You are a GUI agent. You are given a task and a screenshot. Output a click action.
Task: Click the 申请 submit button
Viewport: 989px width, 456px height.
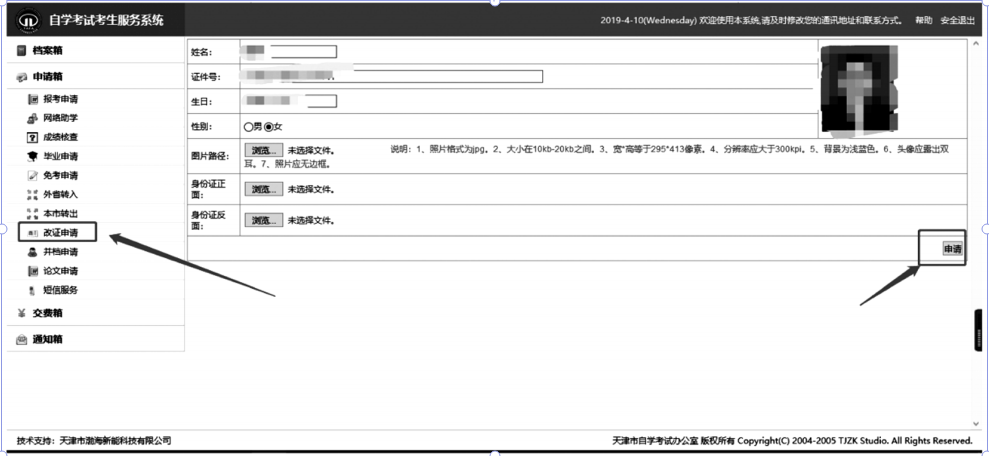point(952,249)
